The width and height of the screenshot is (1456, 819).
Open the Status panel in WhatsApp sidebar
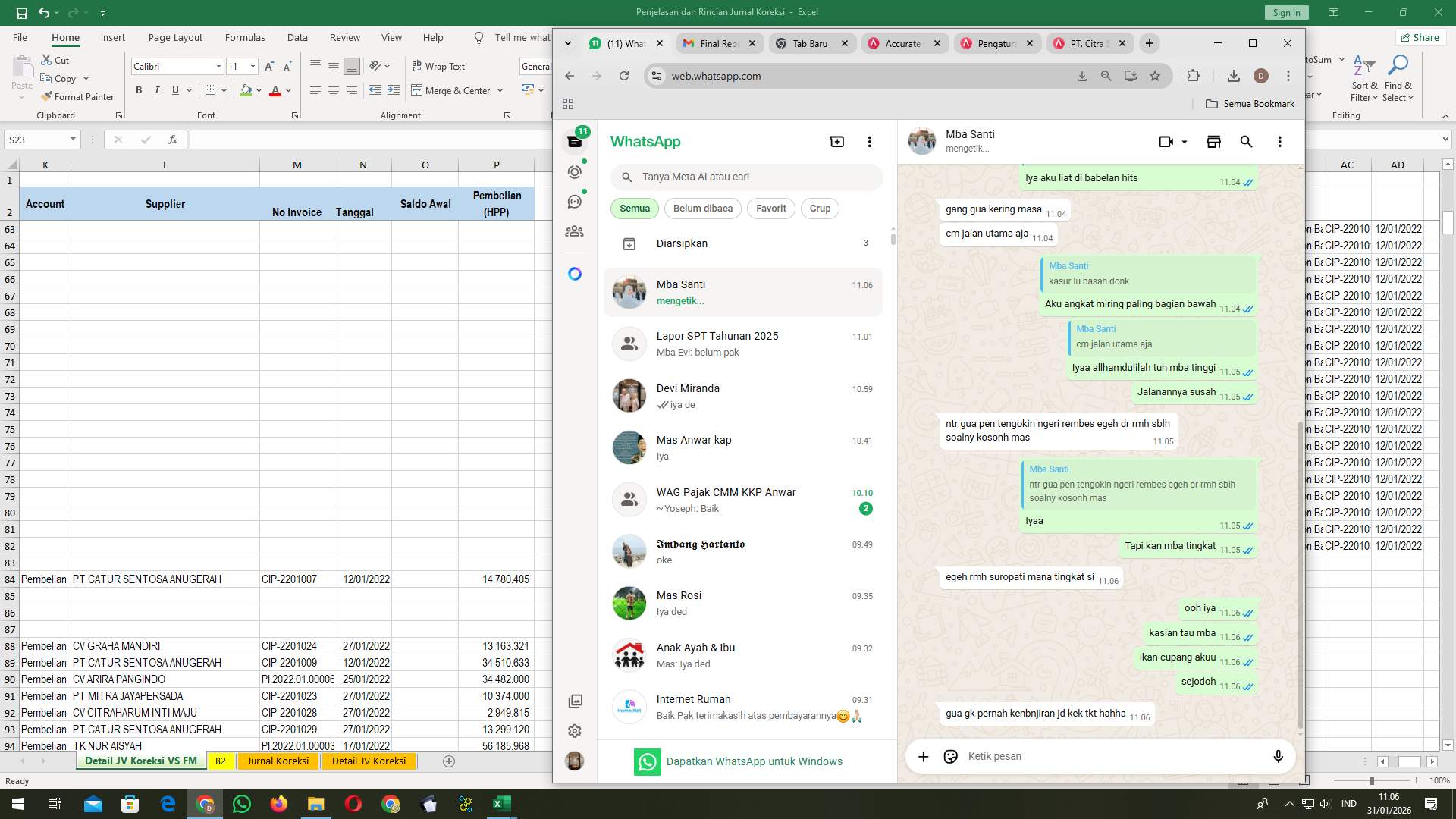point(574,172)
